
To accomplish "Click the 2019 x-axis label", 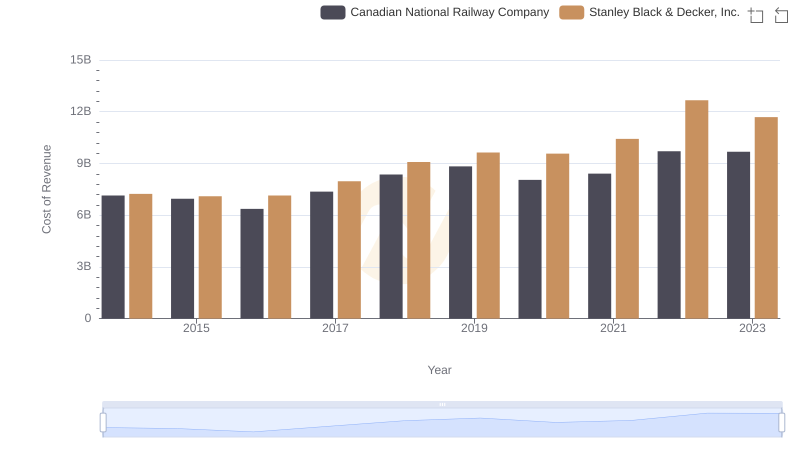I will (x=474, y=328).
